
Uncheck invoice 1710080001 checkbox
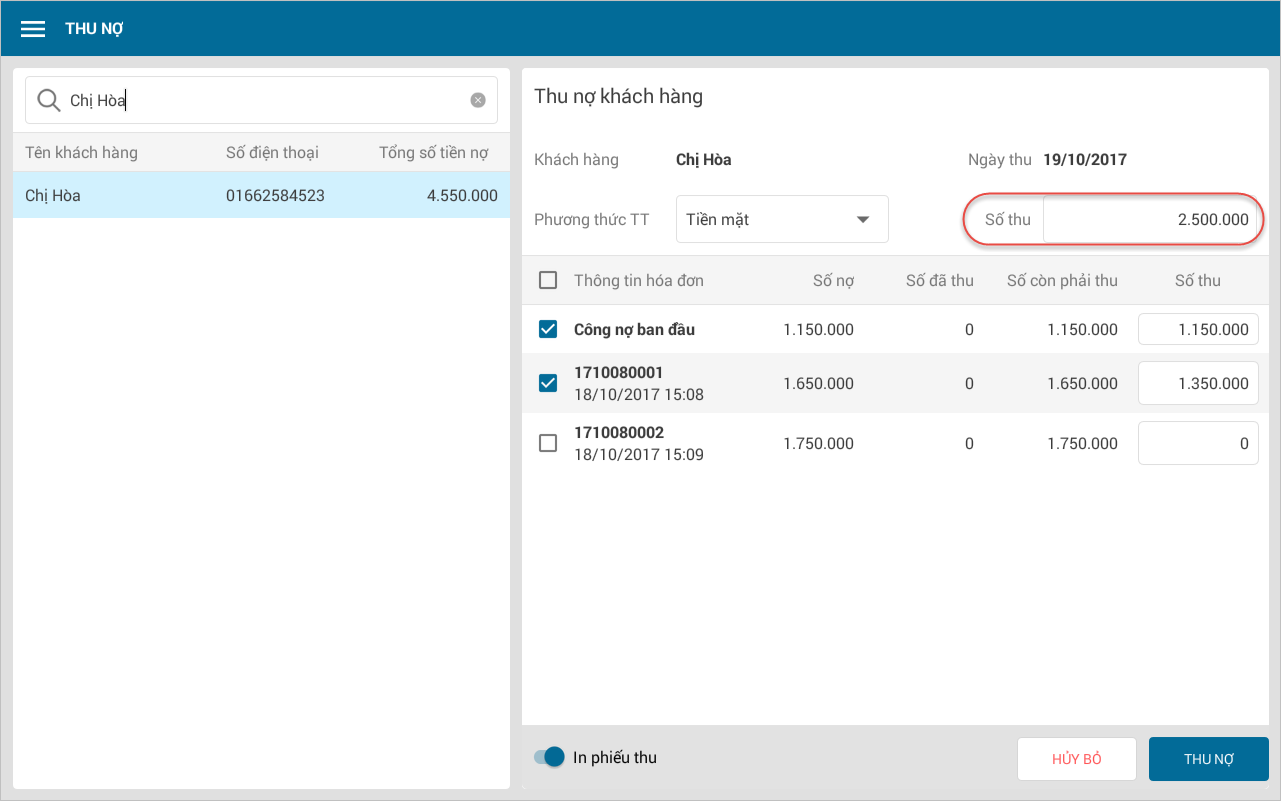[548, 383]
